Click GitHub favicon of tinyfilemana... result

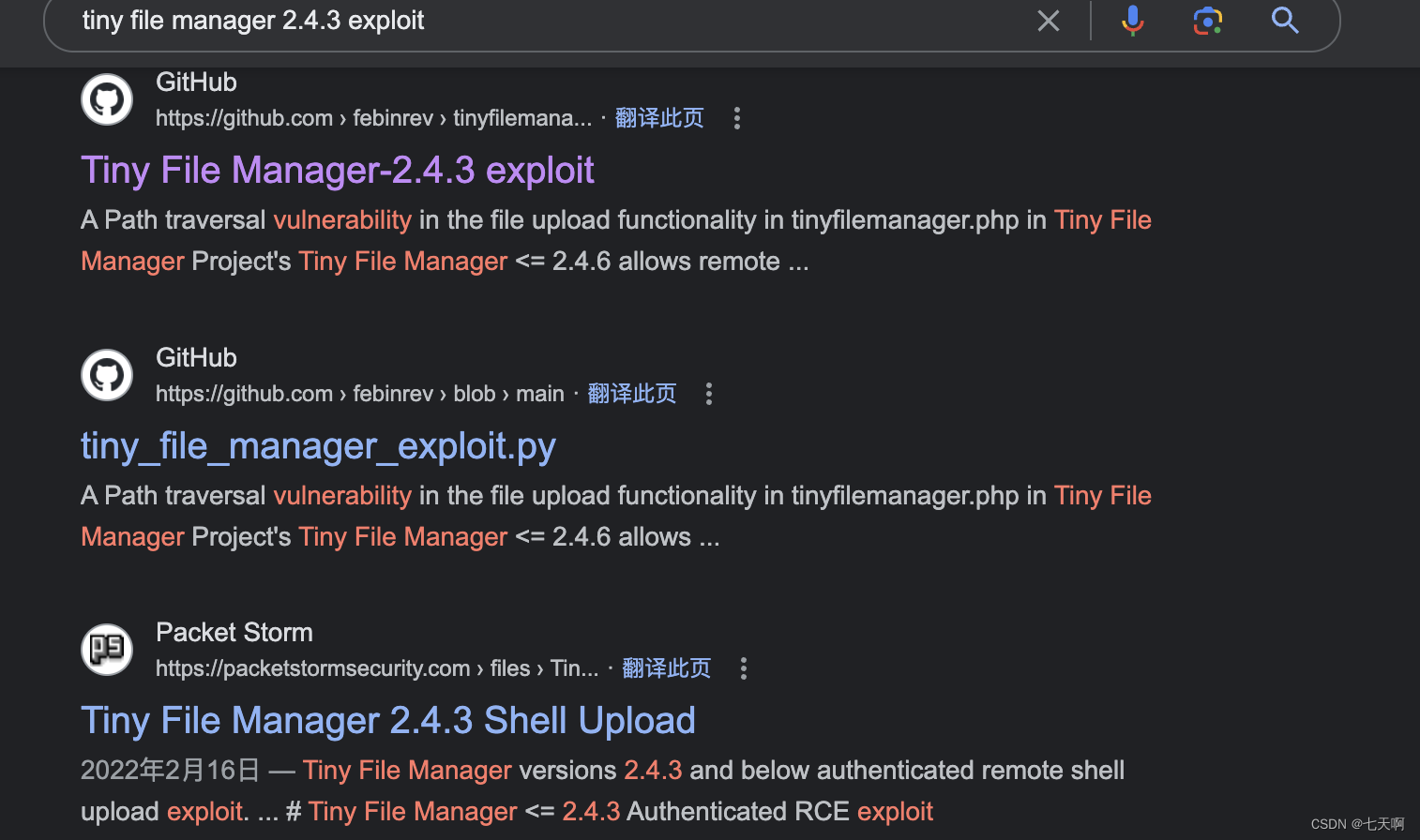pos(107,99)
